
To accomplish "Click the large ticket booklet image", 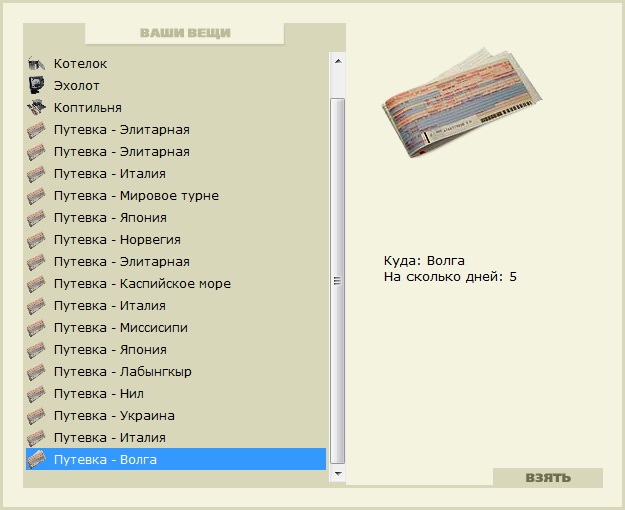I will point(461,102).
